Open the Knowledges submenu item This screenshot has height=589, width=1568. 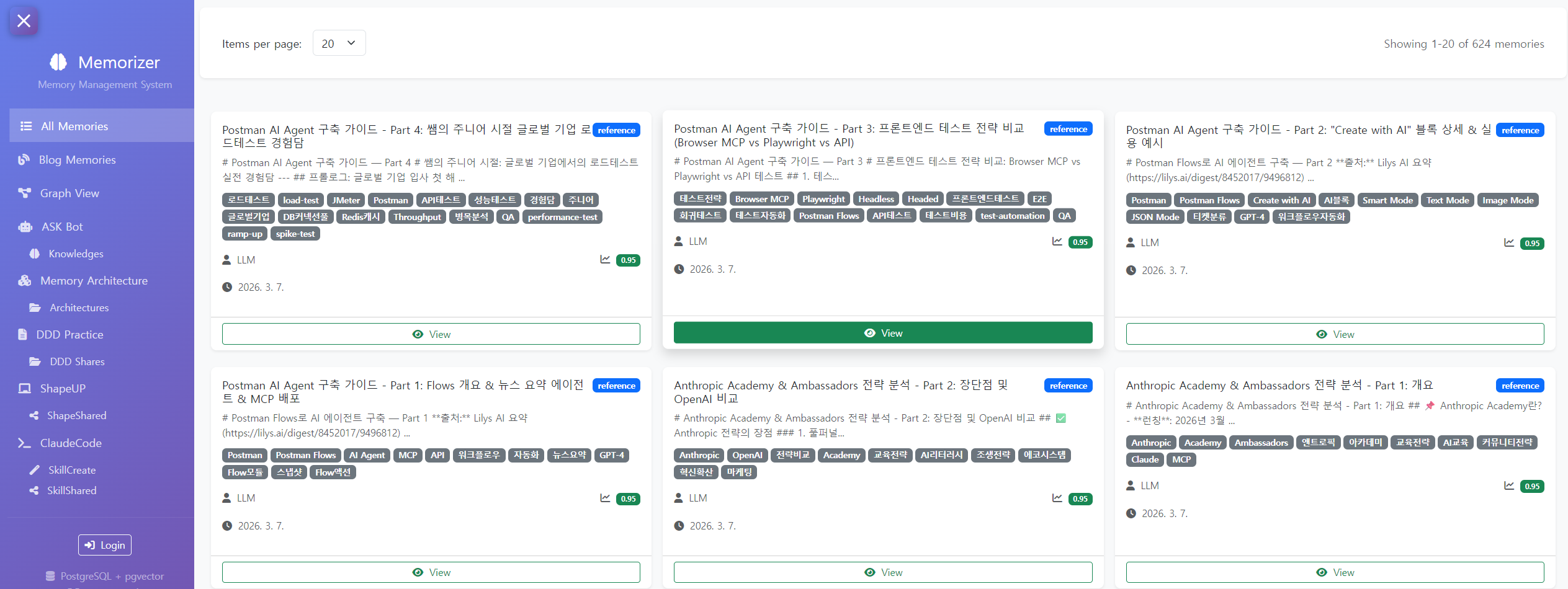76,254
